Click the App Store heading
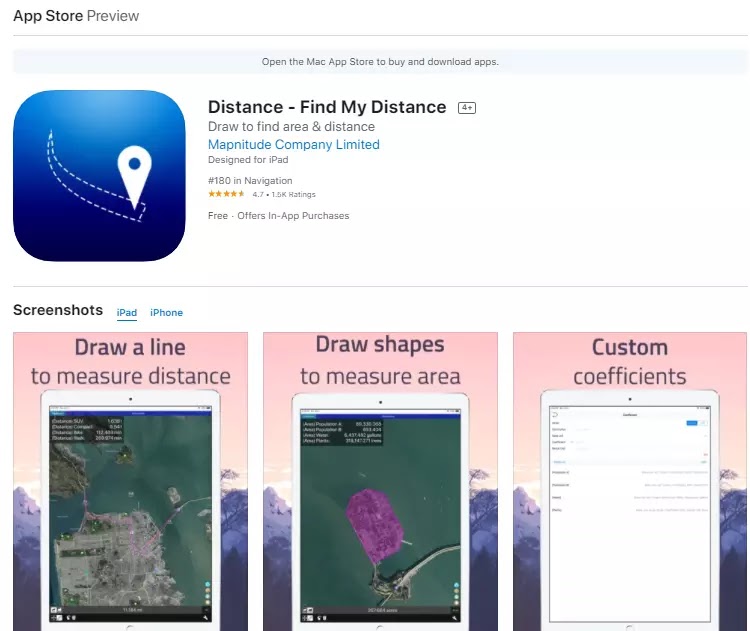Viewport: 750px width, 631px height. [x=48, y=16]
